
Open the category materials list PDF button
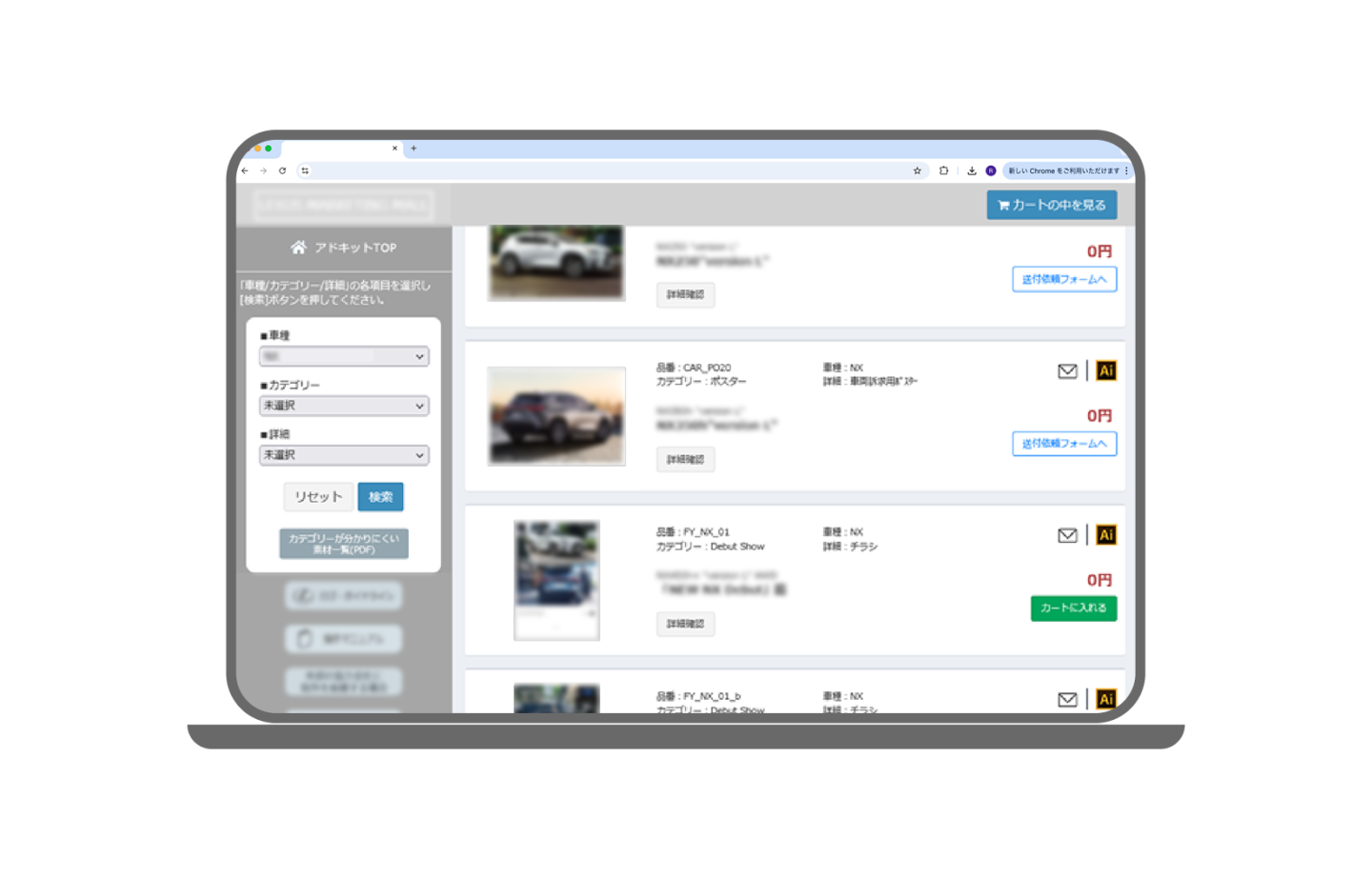344,544
